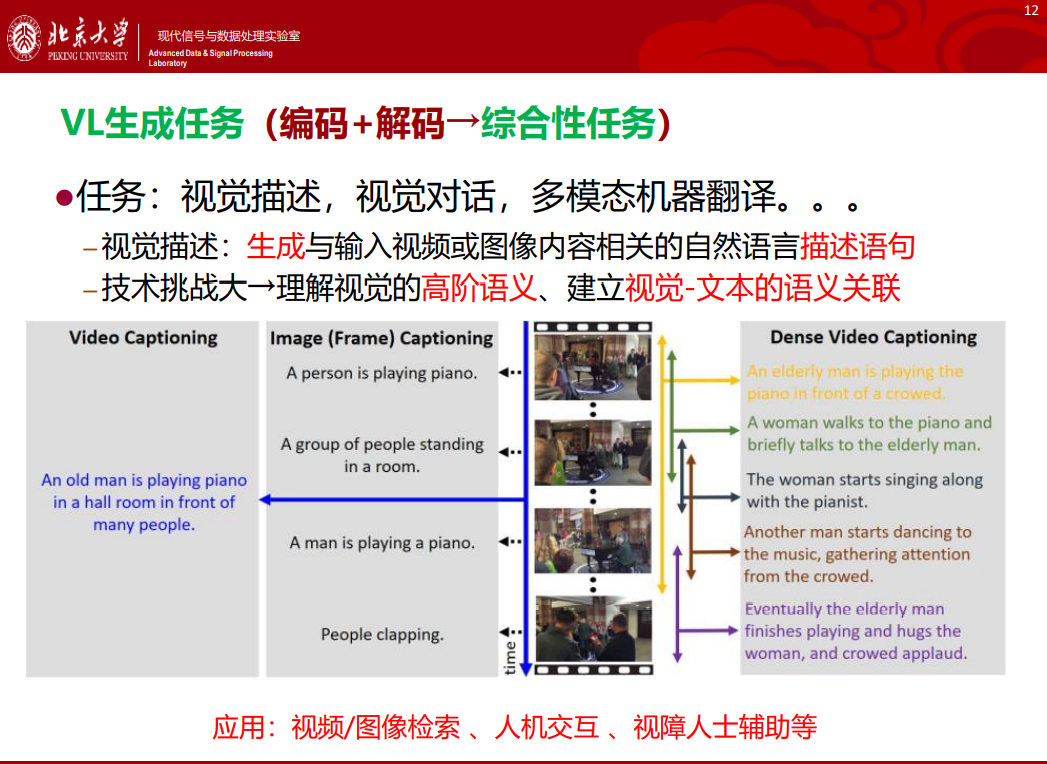The width and height of the screenshot is (1047, 764).
Task: Click the dashed arrow beside 'People clapping.'
Action: 511,633
